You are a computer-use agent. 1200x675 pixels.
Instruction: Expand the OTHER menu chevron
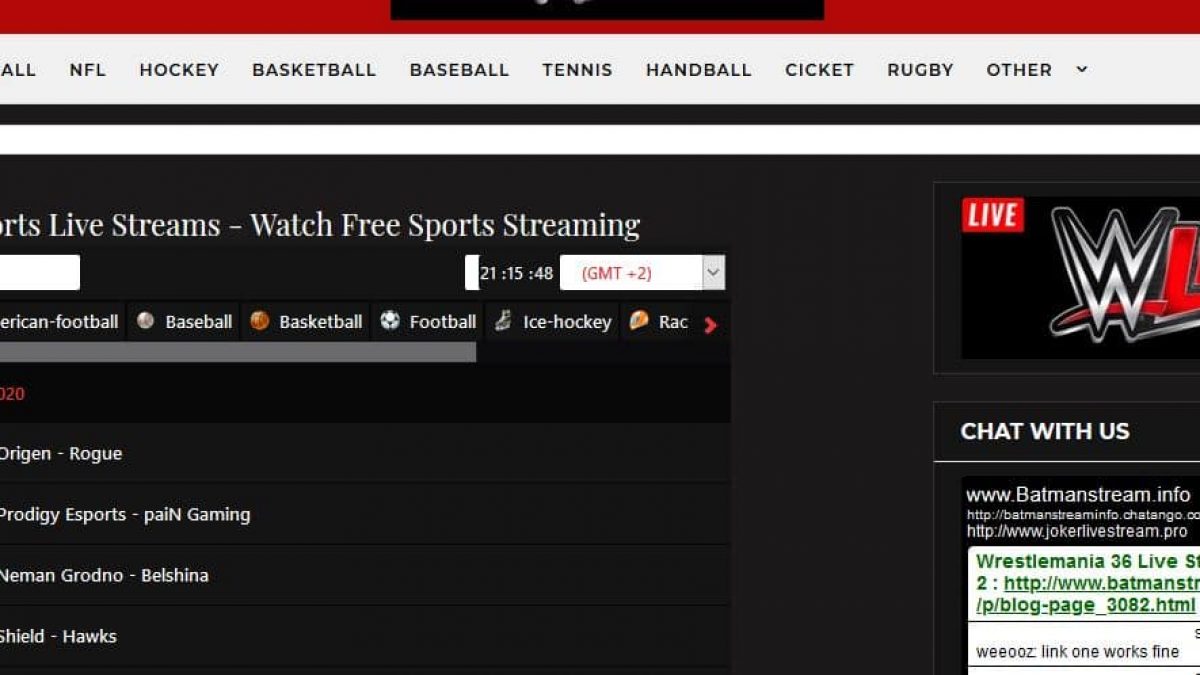[1081, 69]
